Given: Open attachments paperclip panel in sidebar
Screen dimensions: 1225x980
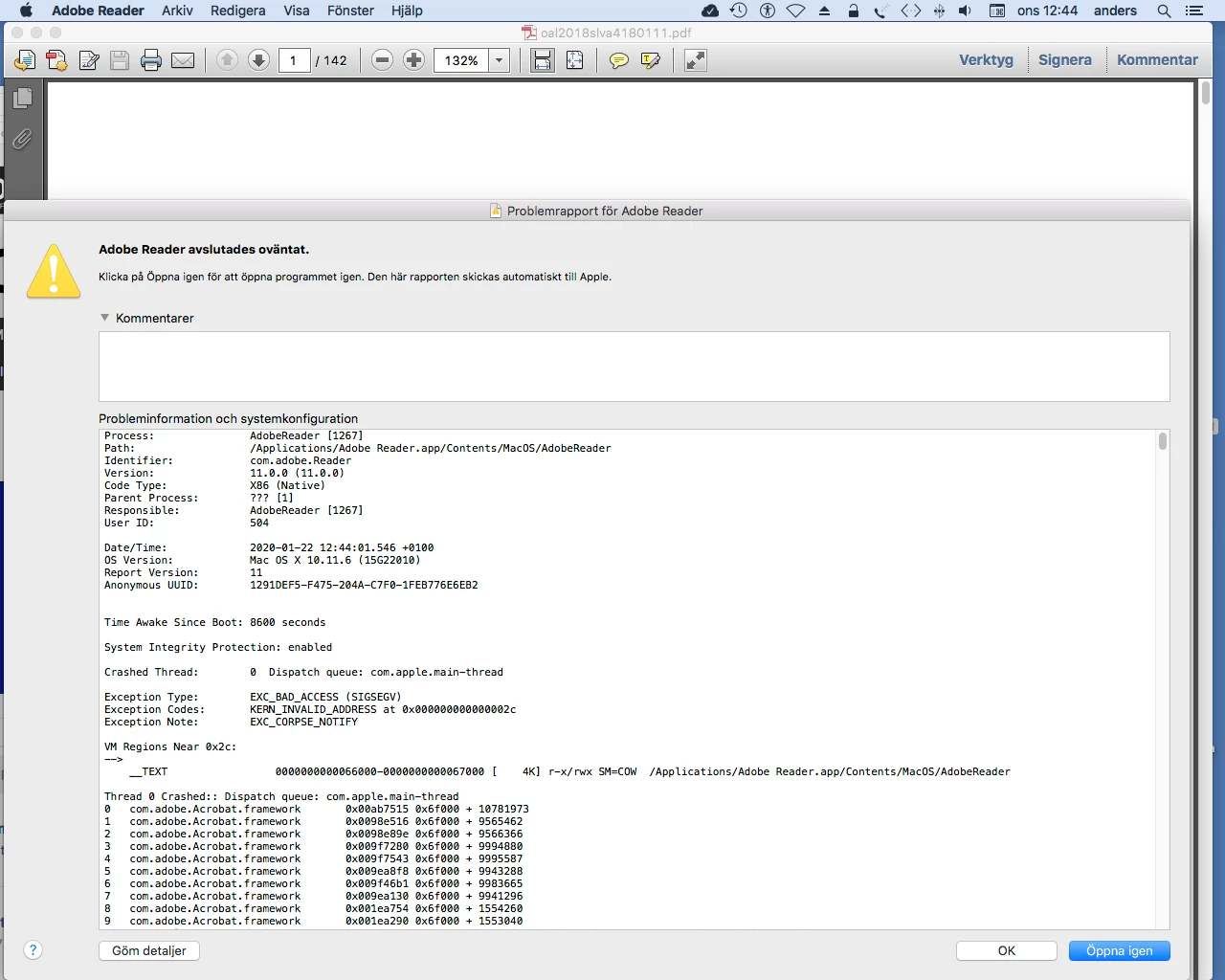Looking at the screenshot, I should coord(23,139).
